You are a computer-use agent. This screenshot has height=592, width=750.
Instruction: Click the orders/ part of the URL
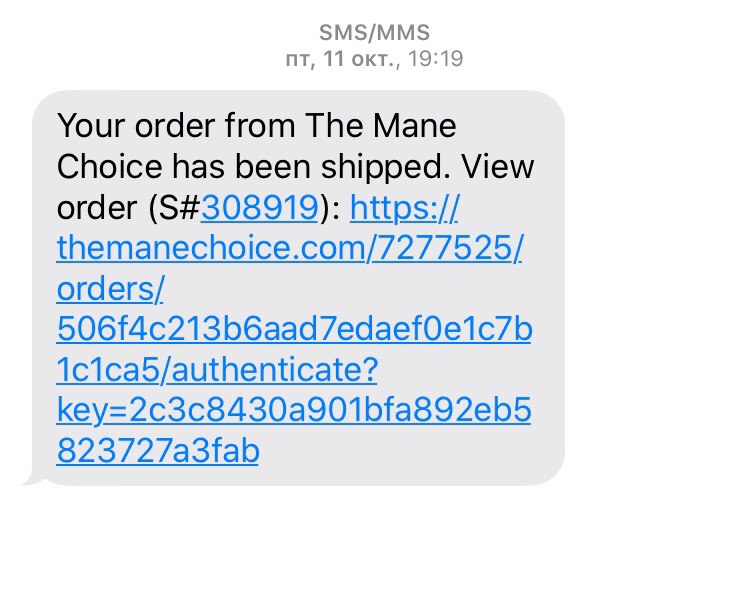tap(110, 289)
